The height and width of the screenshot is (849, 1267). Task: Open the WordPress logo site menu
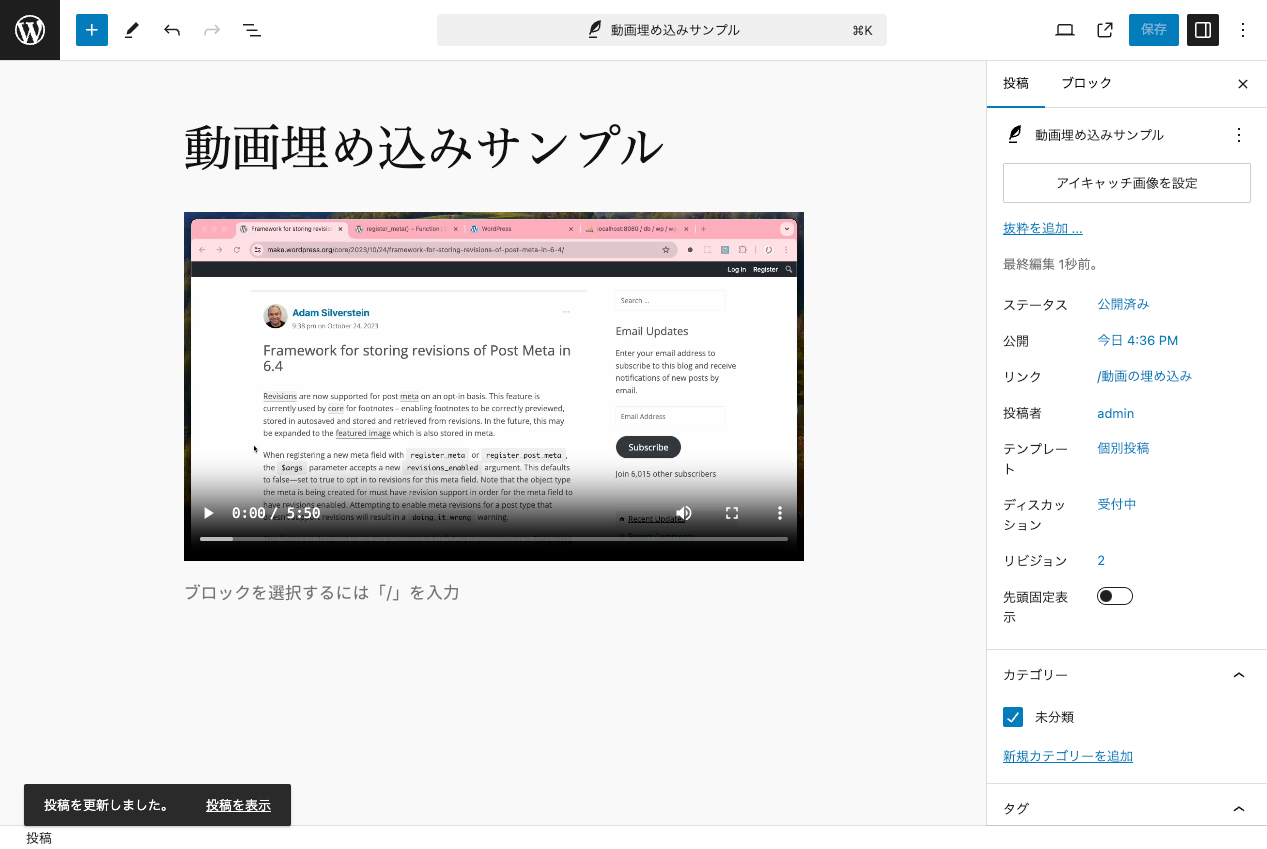pos(30,30)
